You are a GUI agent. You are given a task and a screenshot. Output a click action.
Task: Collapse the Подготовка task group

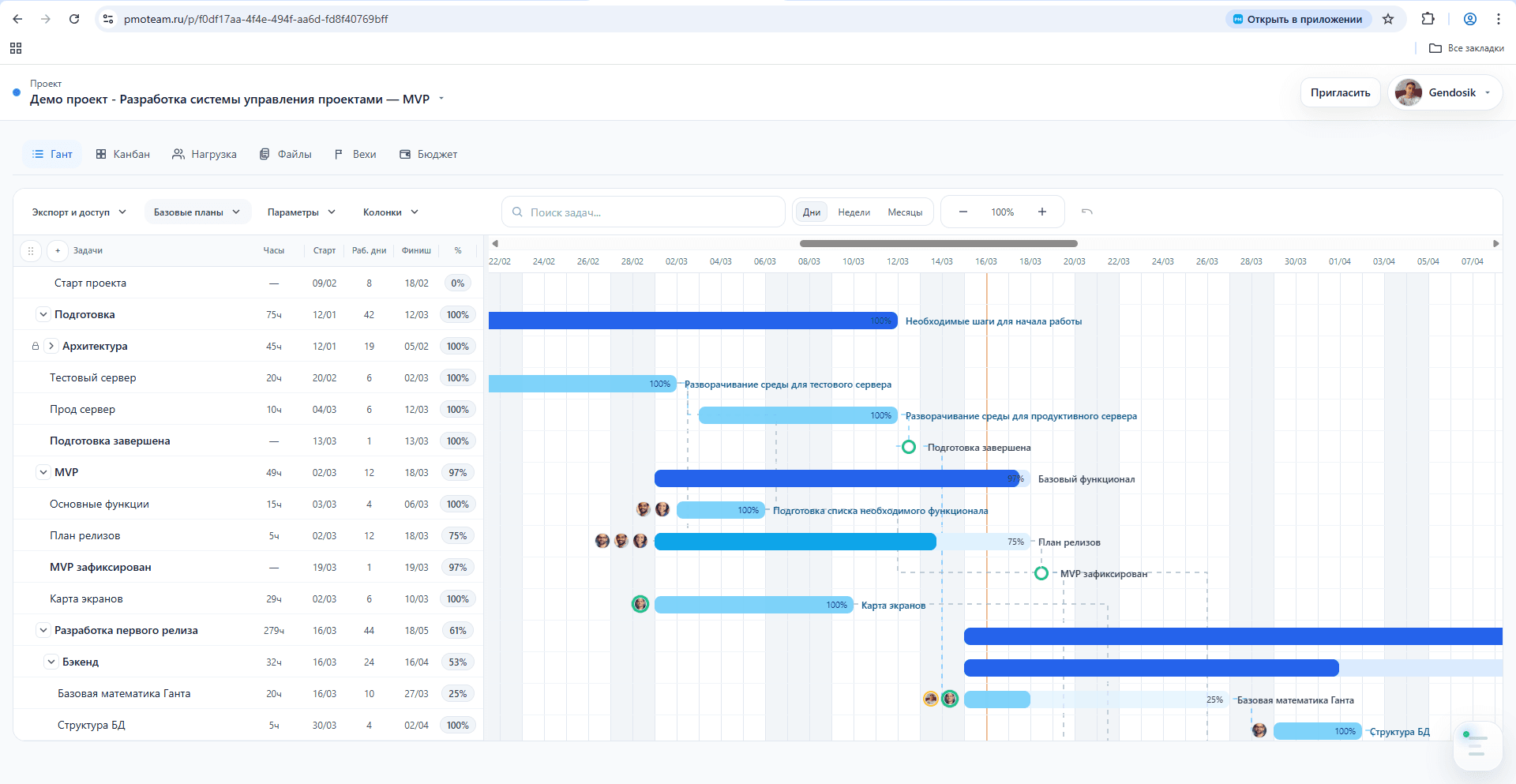coord(43,315)
